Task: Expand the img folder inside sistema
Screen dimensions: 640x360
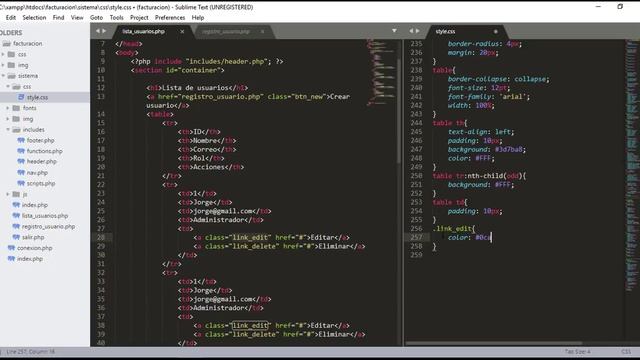Action: click(x=8, y=119)
